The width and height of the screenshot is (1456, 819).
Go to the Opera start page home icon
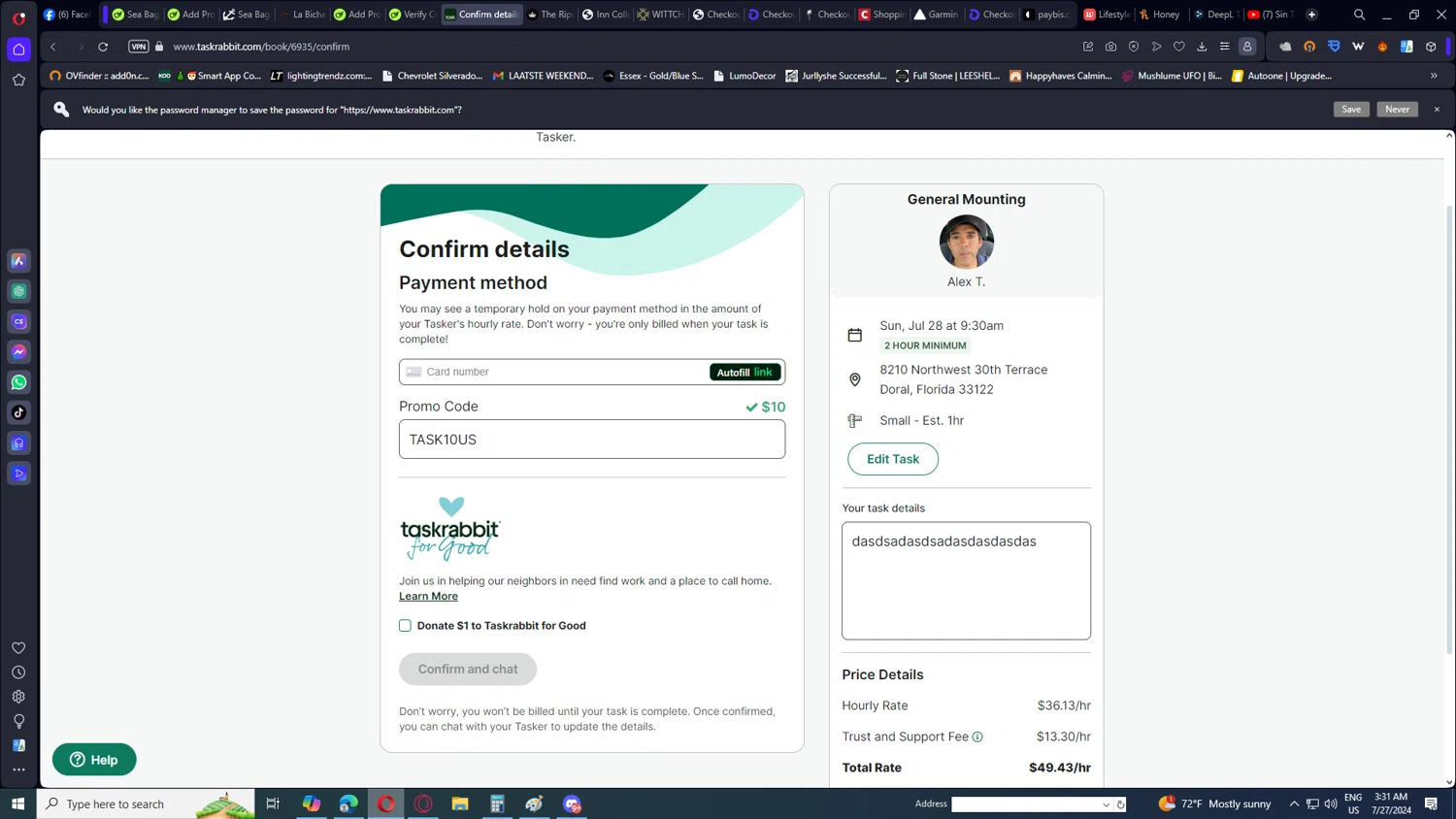point(18,49)
